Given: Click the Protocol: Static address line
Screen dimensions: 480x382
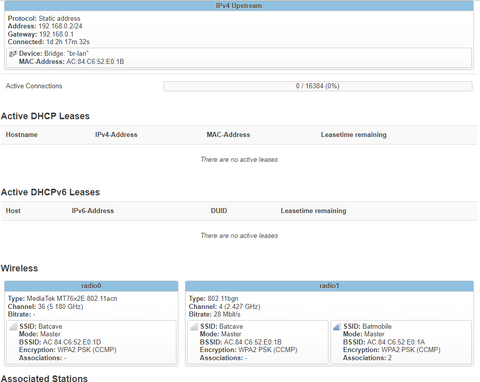Looking at the screenshot, I should [44, 18].
